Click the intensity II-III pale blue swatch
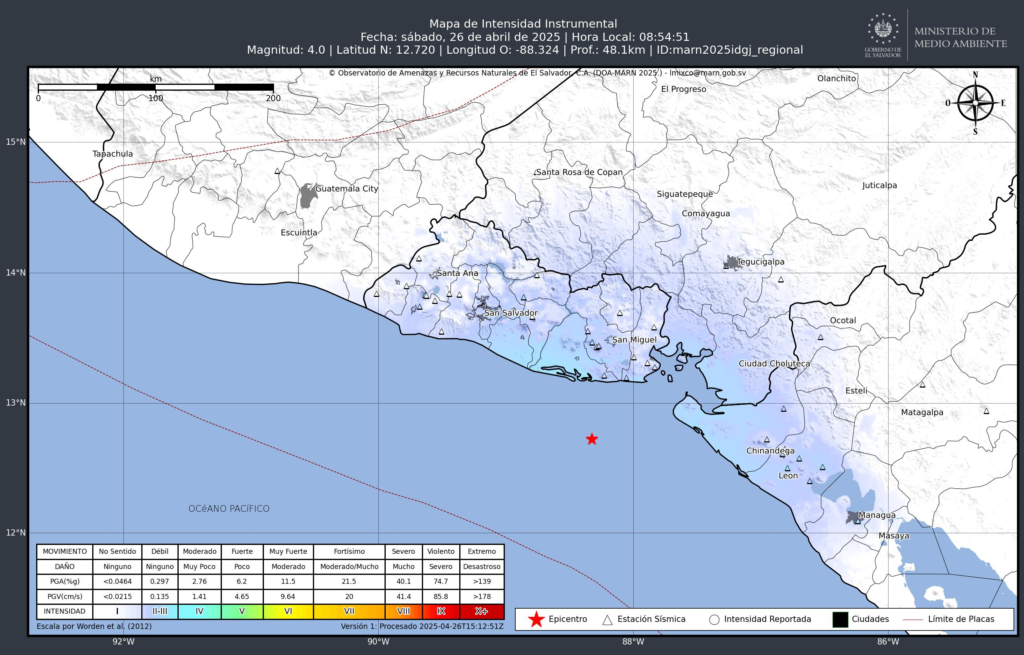Viewport: 1024px width, 655px height. (159, 612)
